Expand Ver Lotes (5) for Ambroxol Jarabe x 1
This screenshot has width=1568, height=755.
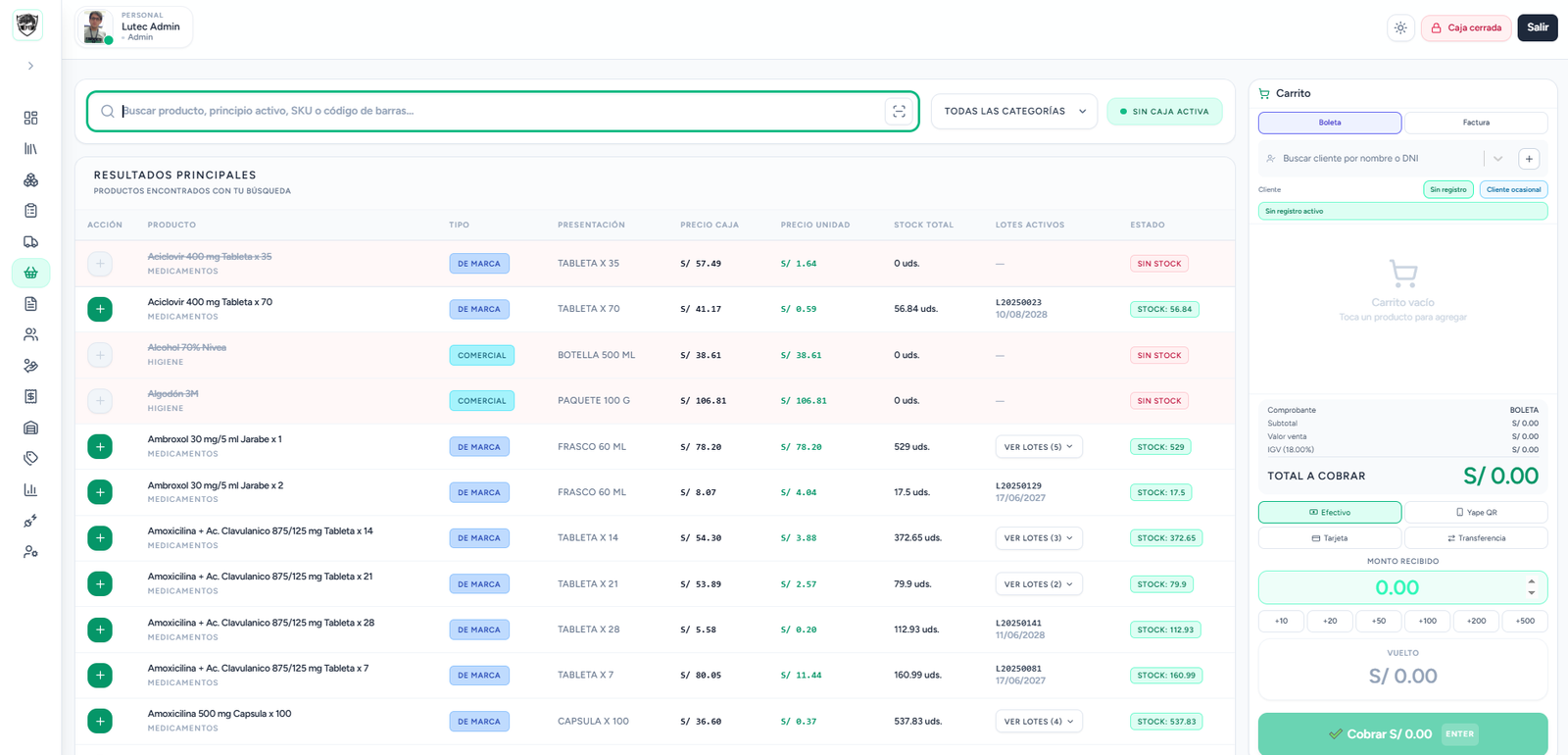click(1039, 447)
